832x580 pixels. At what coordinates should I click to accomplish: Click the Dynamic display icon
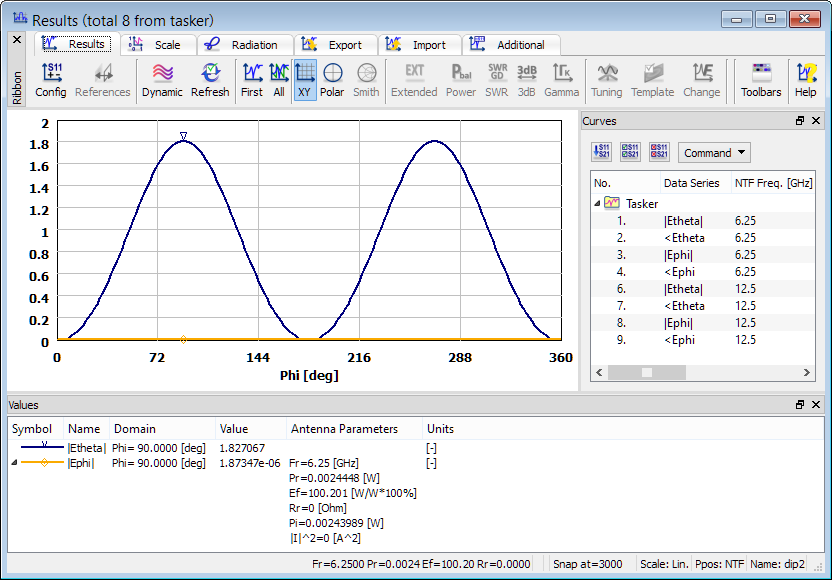pos(162,80)
